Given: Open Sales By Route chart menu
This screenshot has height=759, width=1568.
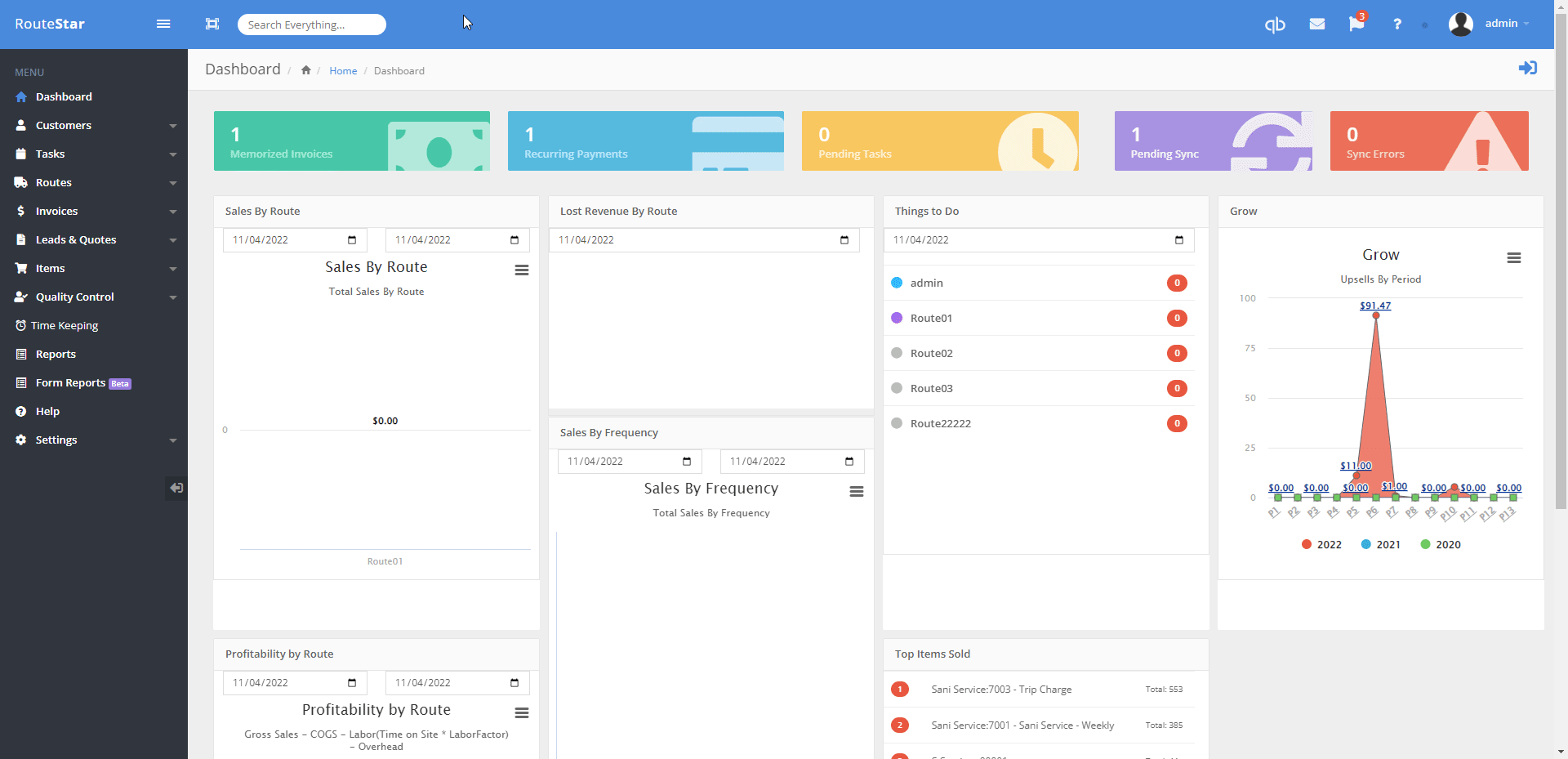Looking at the screenshot, I should (x=522, y=270).
